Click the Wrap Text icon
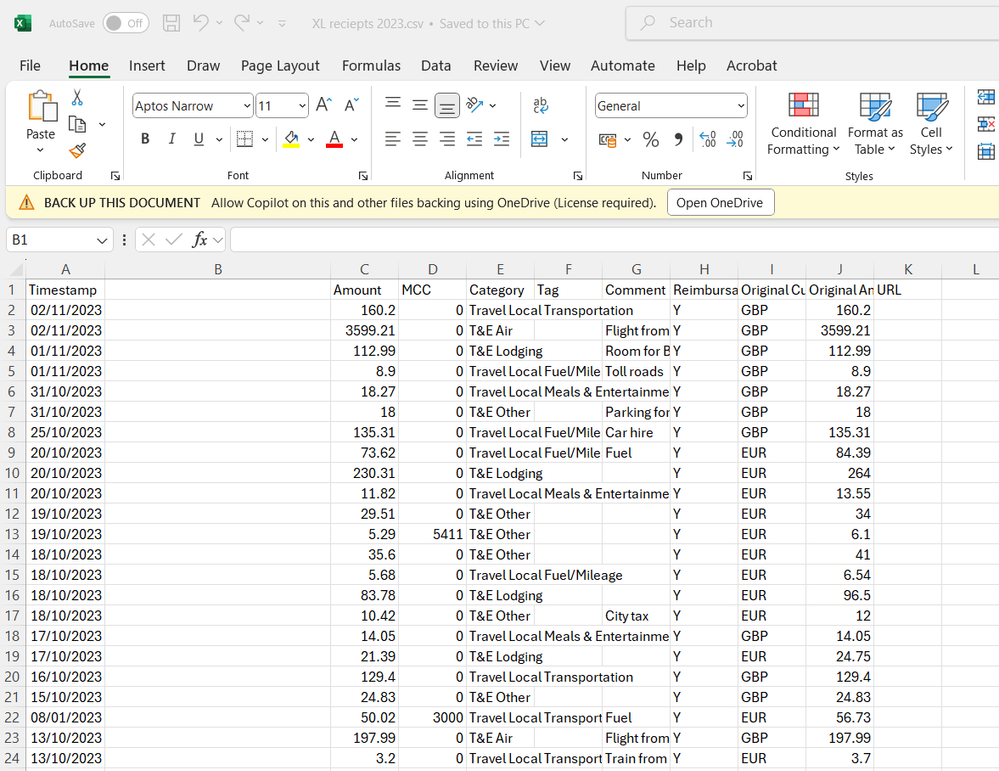 tap(541, 106)
